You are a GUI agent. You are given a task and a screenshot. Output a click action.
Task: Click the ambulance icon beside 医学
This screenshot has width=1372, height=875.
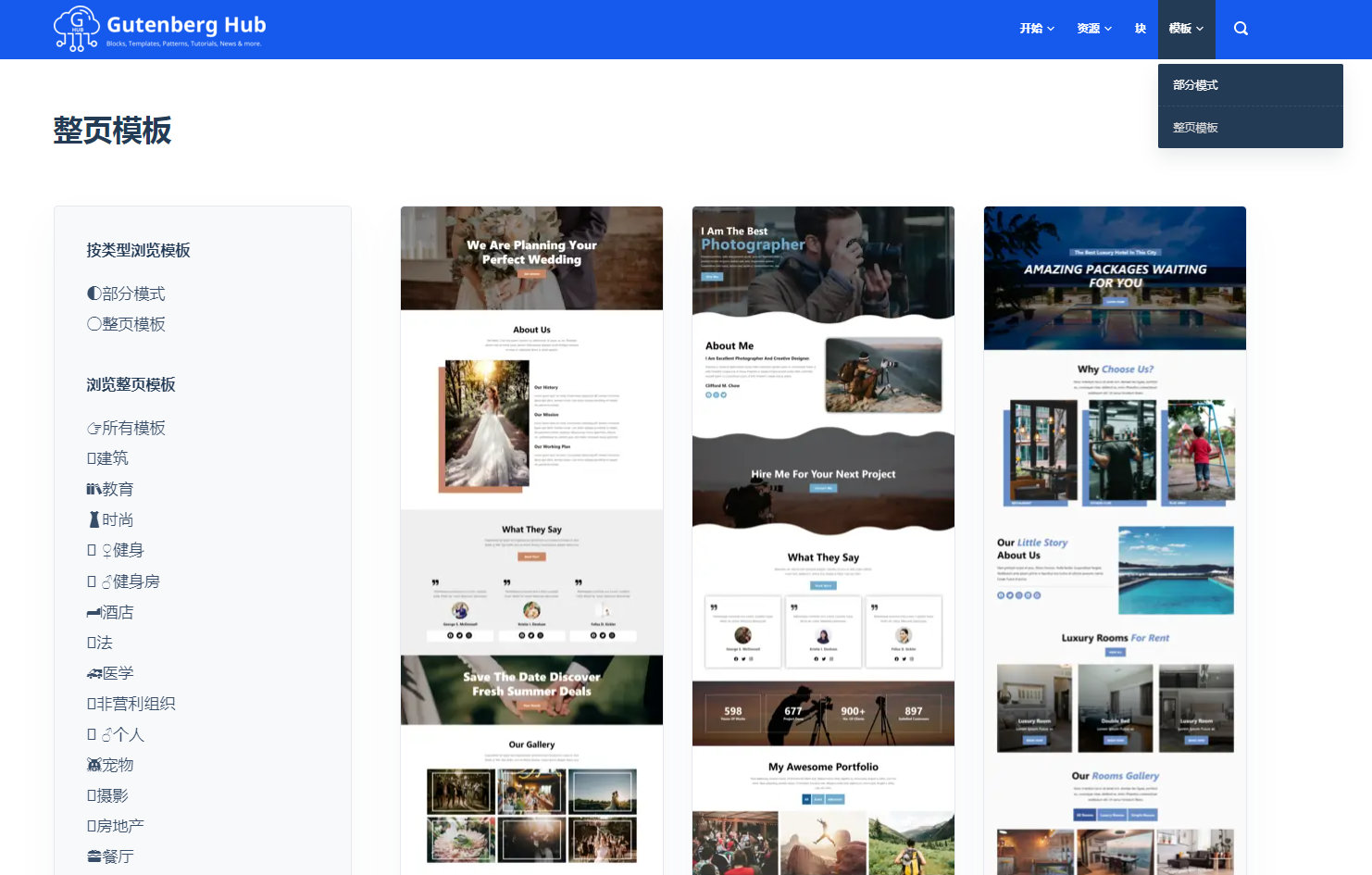94,673
